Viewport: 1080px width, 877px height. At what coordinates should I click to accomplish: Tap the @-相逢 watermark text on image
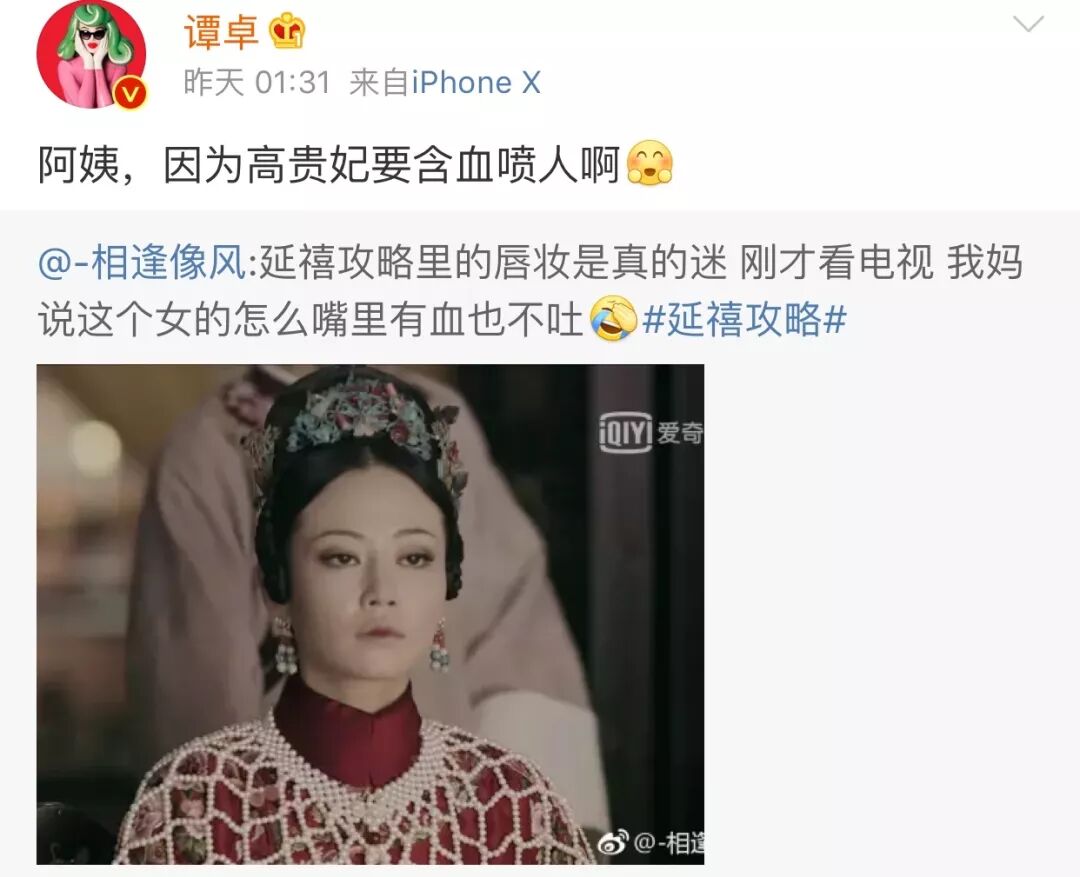[x=668, y=842]
